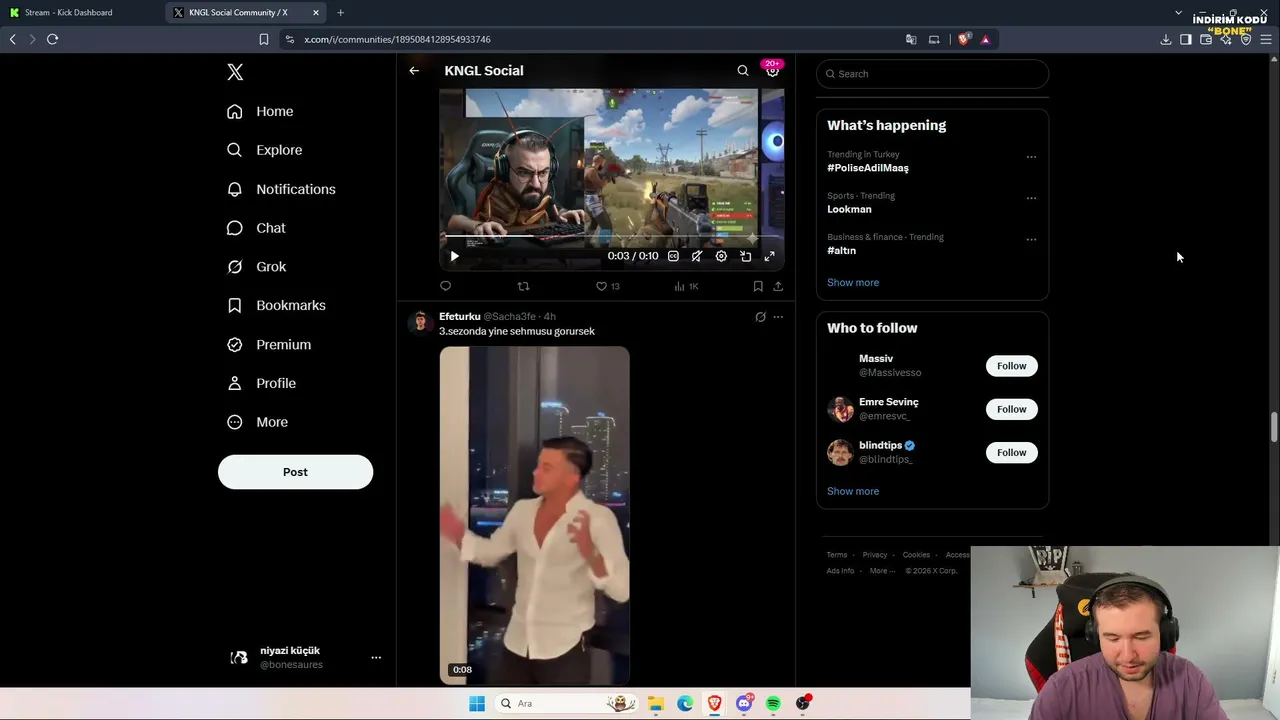Enter fullscreen on the video
Viewport: 1280px width, 720px height.
(x=769, y=256)
